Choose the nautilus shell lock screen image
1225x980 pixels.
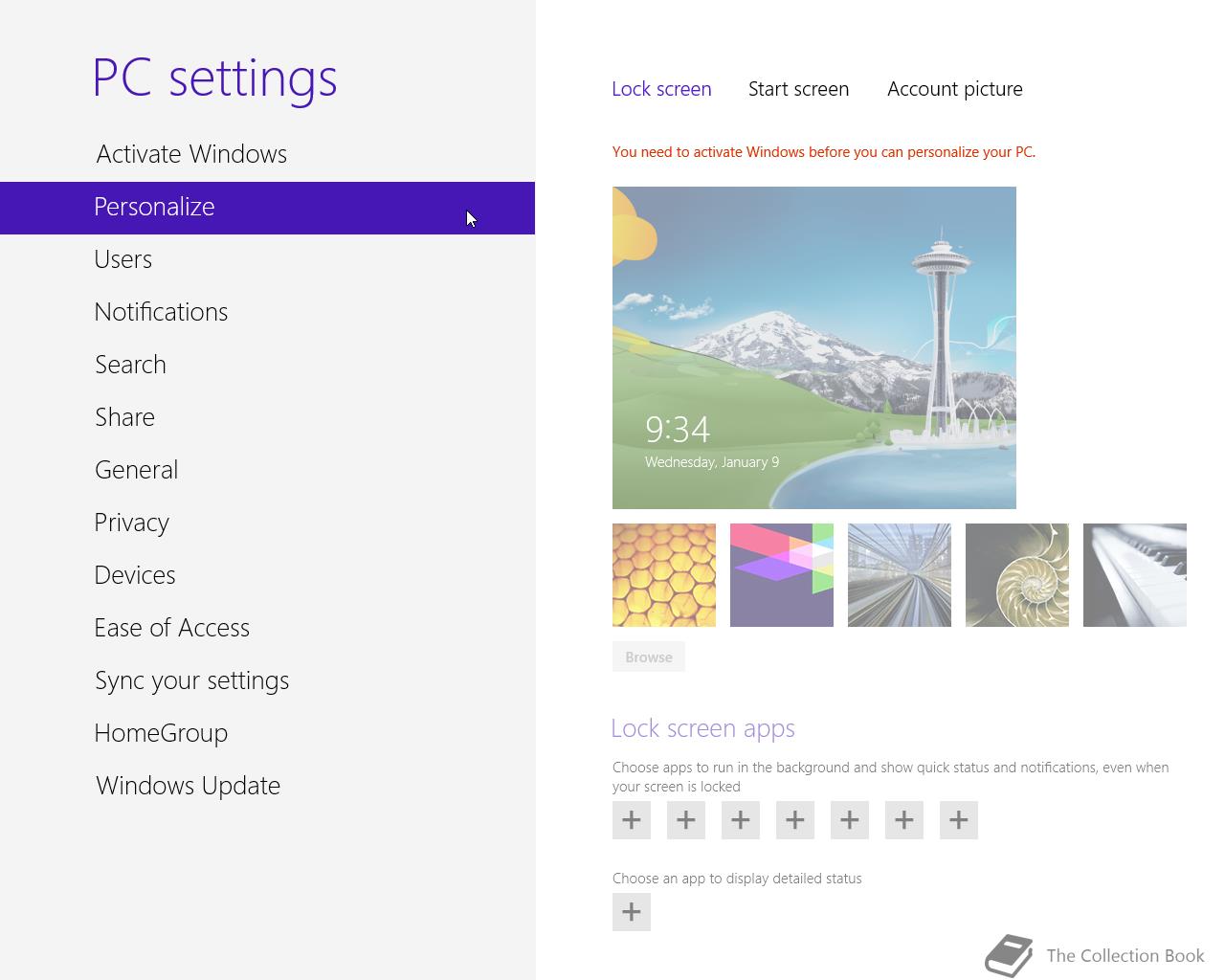click(x=1017, y=575)
